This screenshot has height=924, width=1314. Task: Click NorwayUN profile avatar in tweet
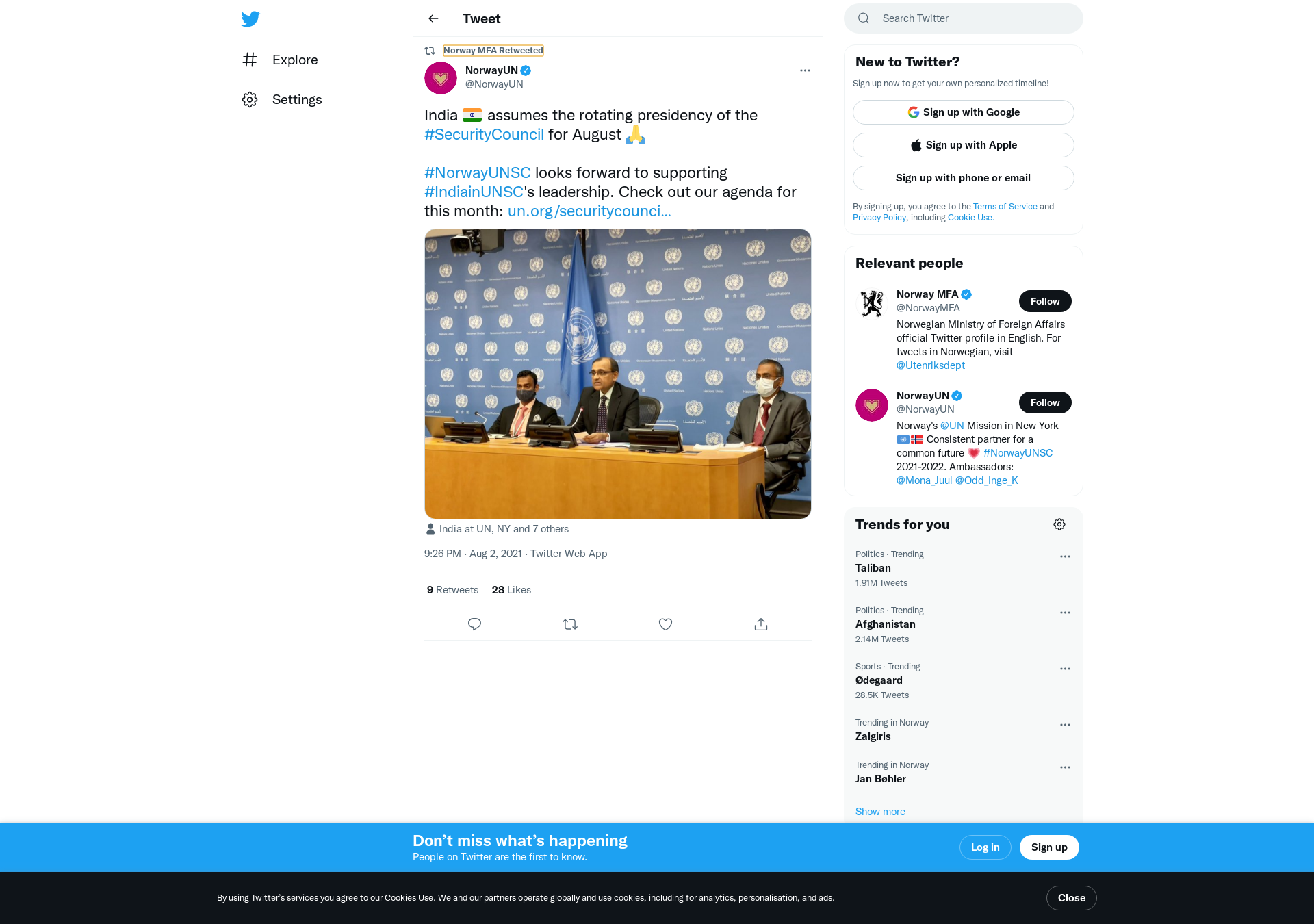click(441, 78)
